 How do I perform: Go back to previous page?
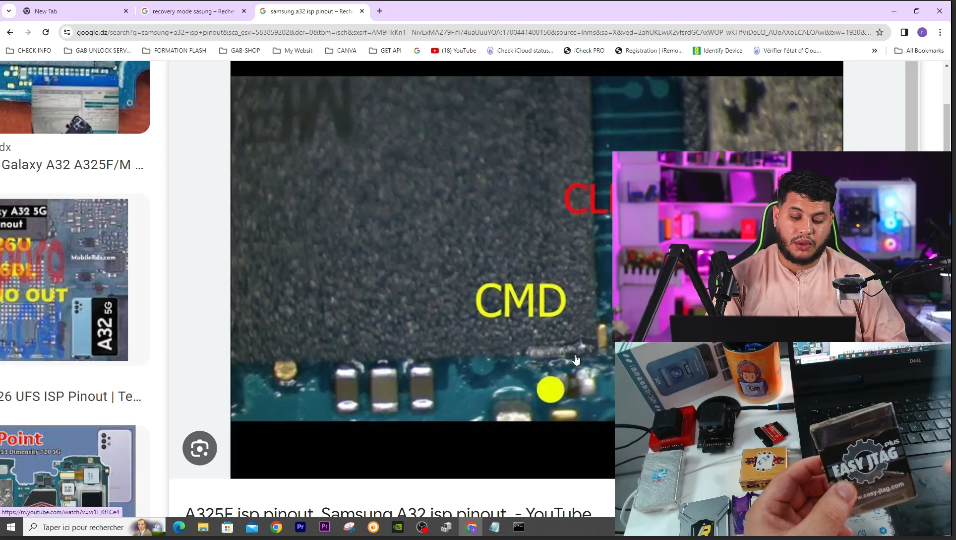(10, 32)
